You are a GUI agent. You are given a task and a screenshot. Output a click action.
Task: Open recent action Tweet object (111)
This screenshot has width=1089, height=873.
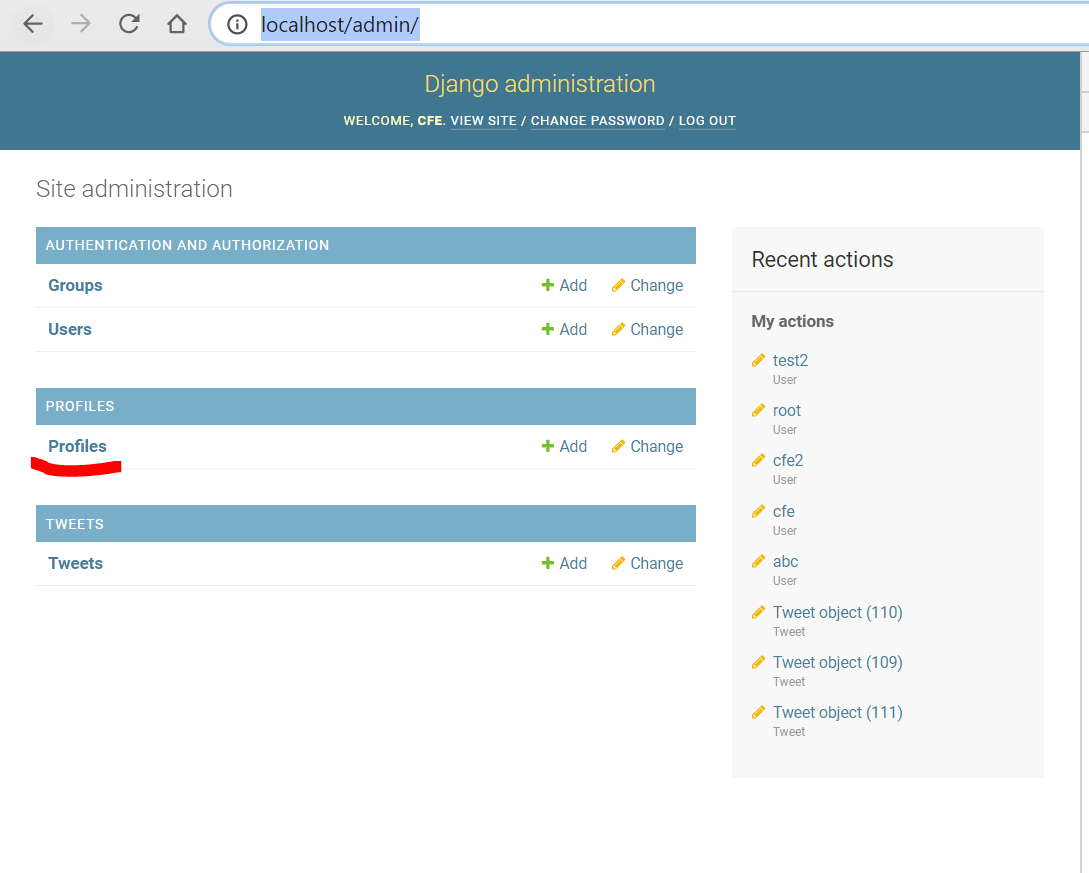[838, 713]
